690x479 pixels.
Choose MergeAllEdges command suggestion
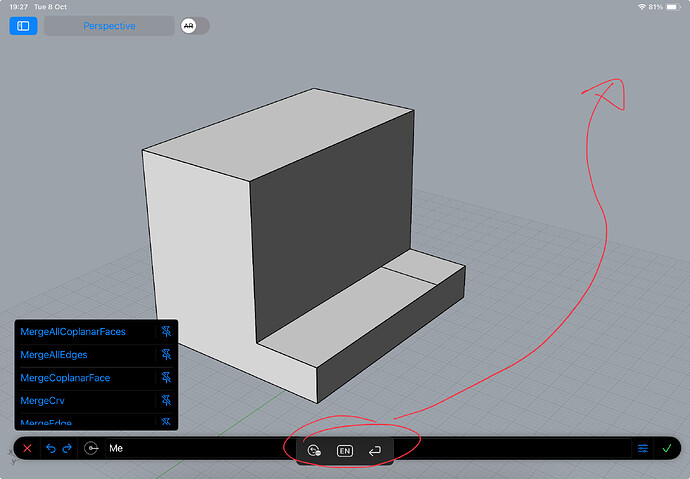54,355
